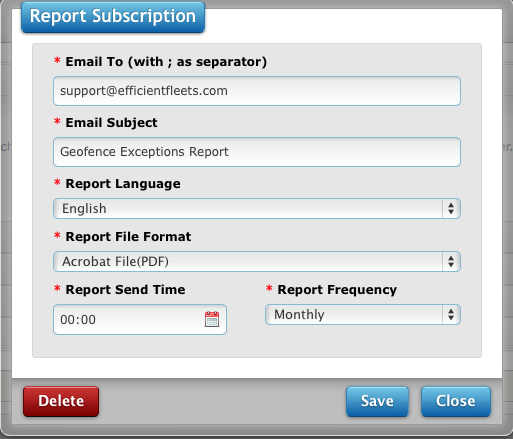Image resolution: width=513 pixels, height=439 pixels.
Task: Click the Report Frequency stepper arrows
Action: tap(451, 314)
